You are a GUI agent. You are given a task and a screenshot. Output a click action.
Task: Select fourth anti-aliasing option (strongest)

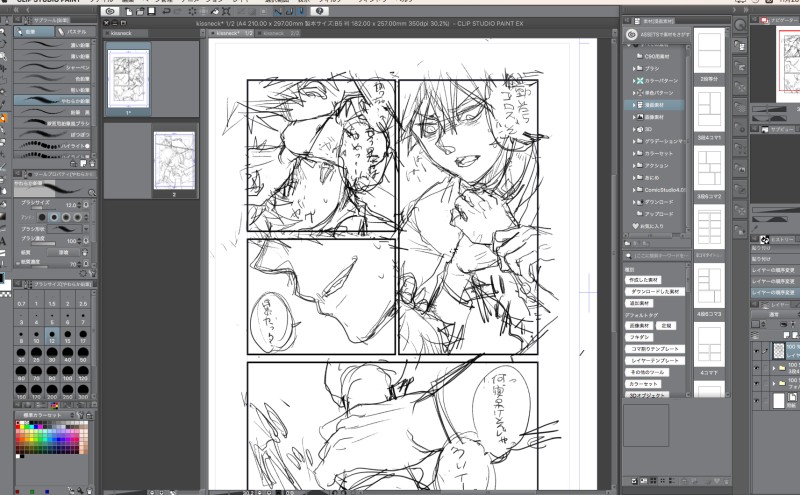pyautogui.click(x=78, y=217)
